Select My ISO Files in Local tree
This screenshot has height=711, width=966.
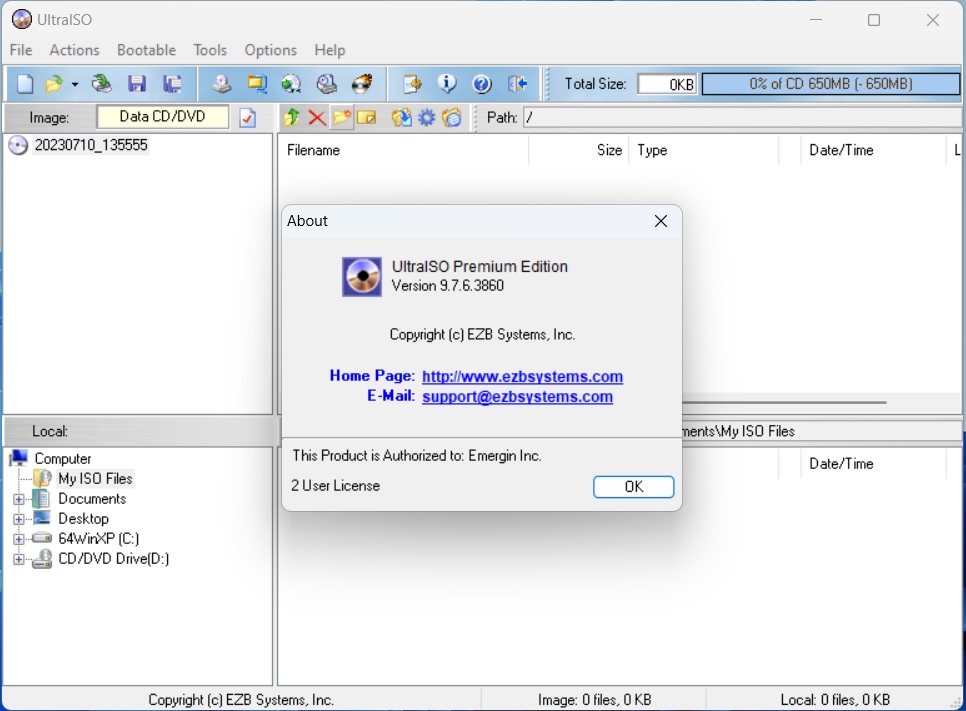pyautogui.click(x=95, y=479)
